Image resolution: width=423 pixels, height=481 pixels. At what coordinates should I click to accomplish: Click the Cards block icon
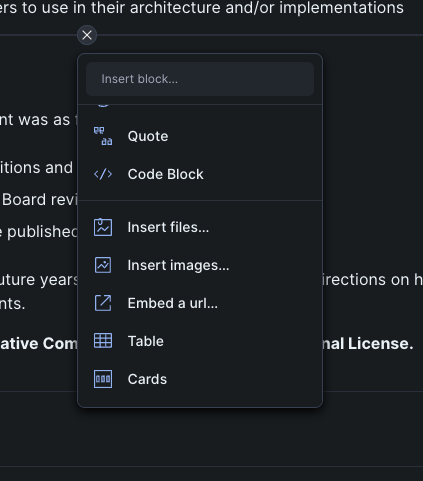(103, 379)
